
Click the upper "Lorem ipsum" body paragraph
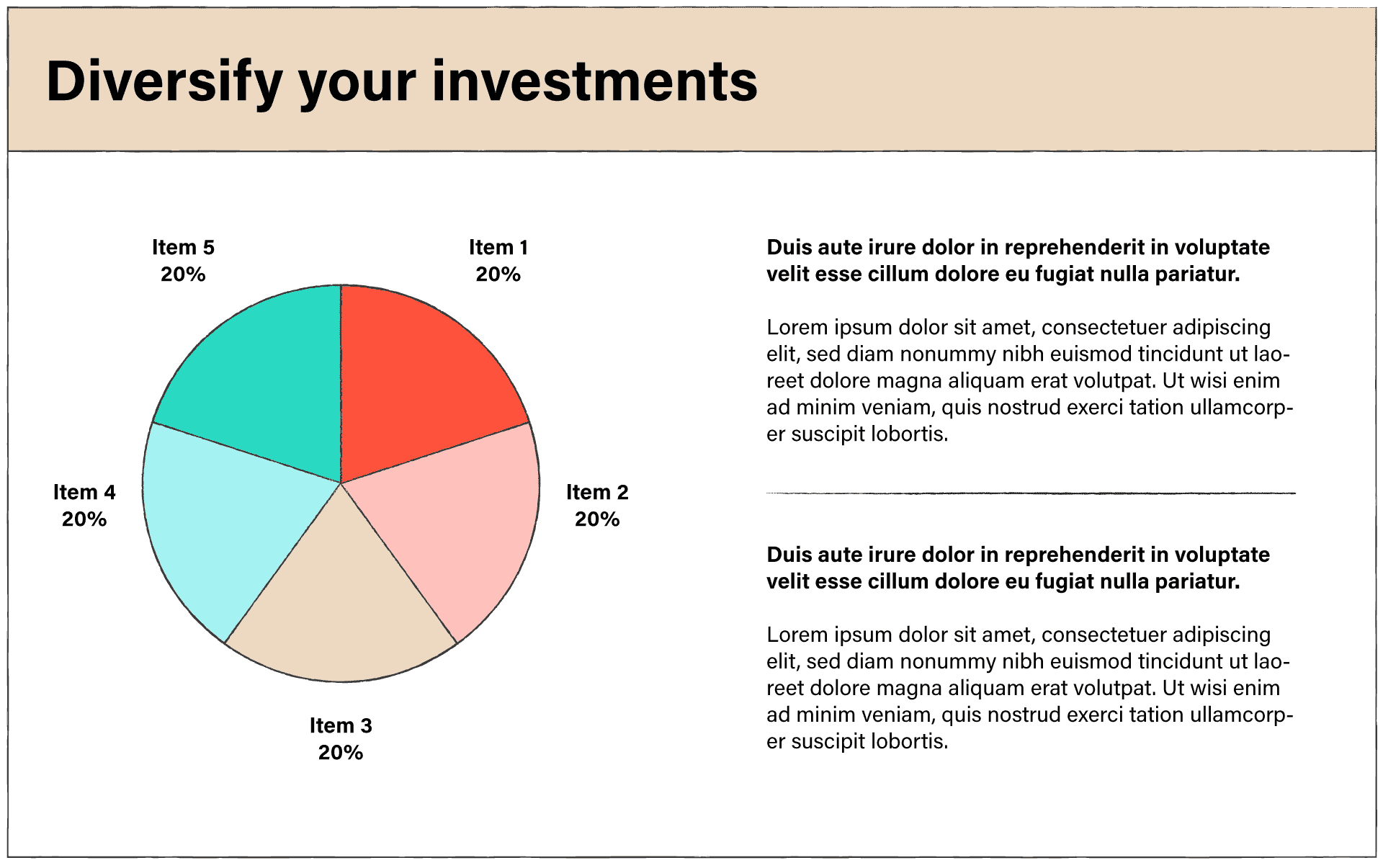tap(1029, 380)
